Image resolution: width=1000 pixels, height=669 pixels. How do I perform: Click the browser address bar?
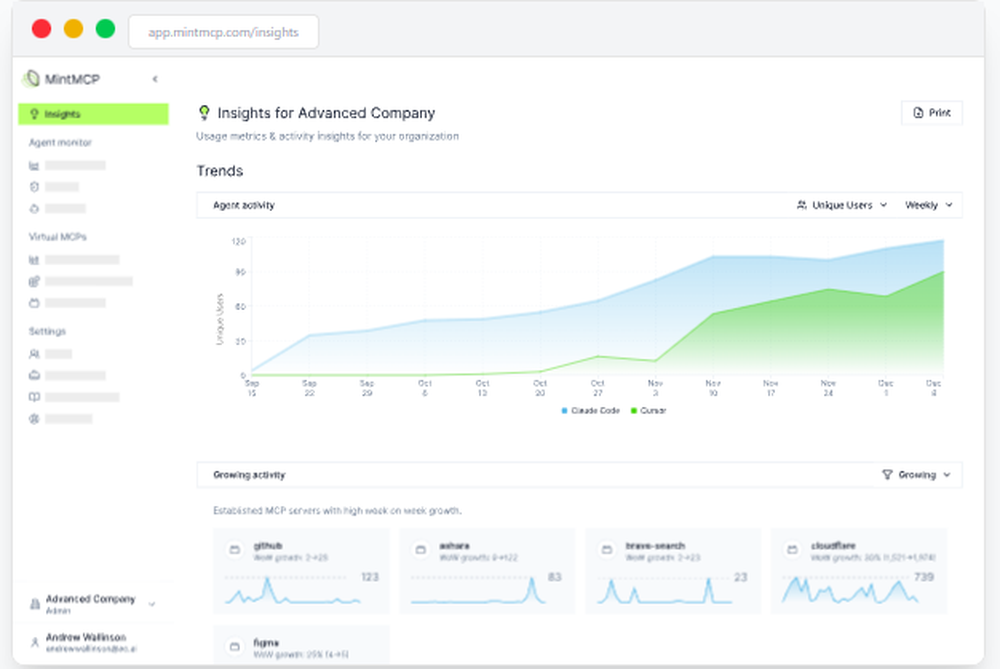[x=223, y=31]
